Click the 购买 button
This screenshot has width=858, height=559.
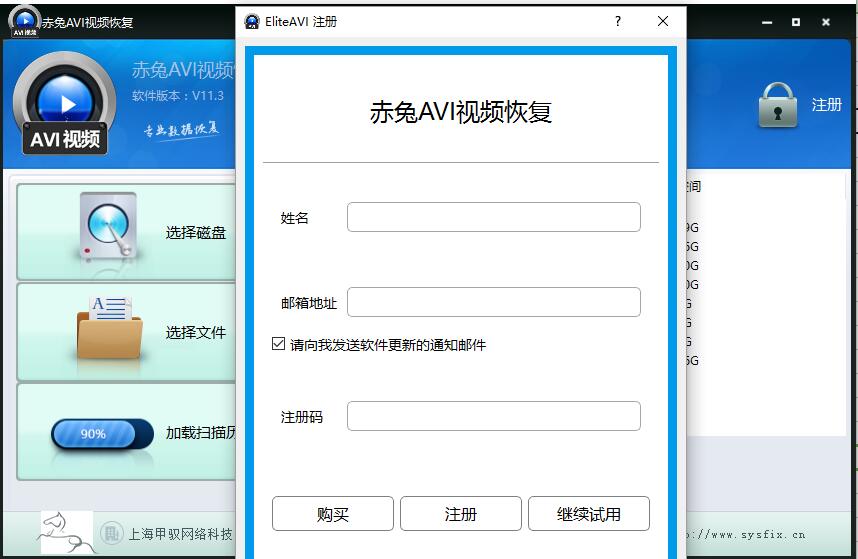pos(333,514)
